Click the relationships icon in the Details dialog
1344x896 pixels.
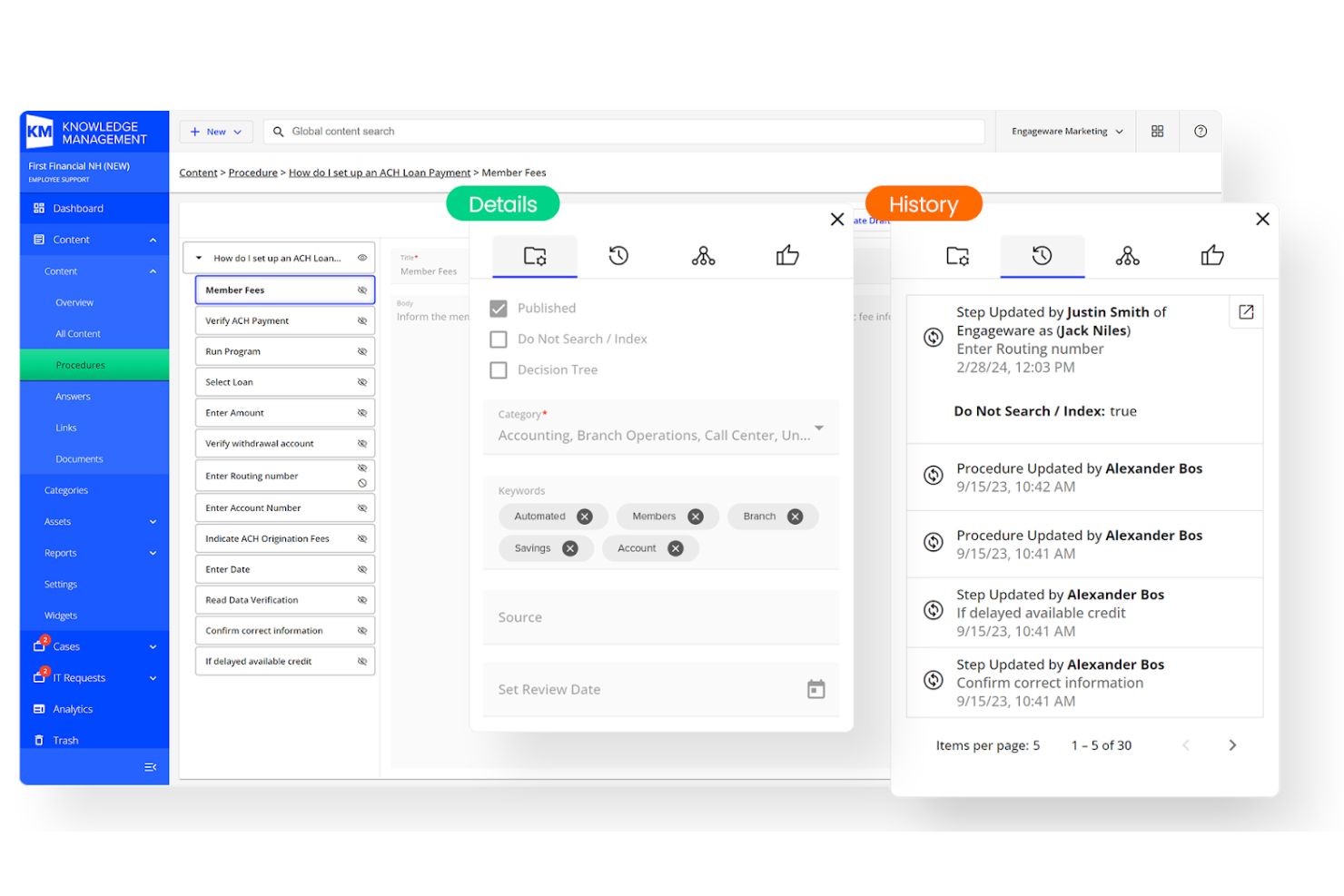[703, 256]
